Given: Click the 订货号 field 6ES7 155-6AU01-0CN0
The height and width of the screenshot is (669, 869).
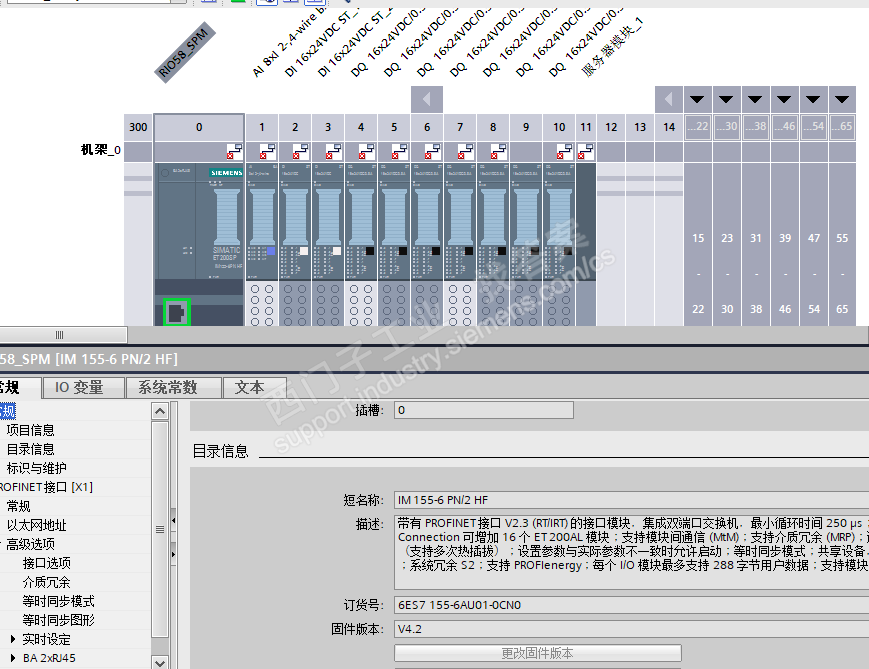Looking at the screenshot, I should click(x=631, y=605).
